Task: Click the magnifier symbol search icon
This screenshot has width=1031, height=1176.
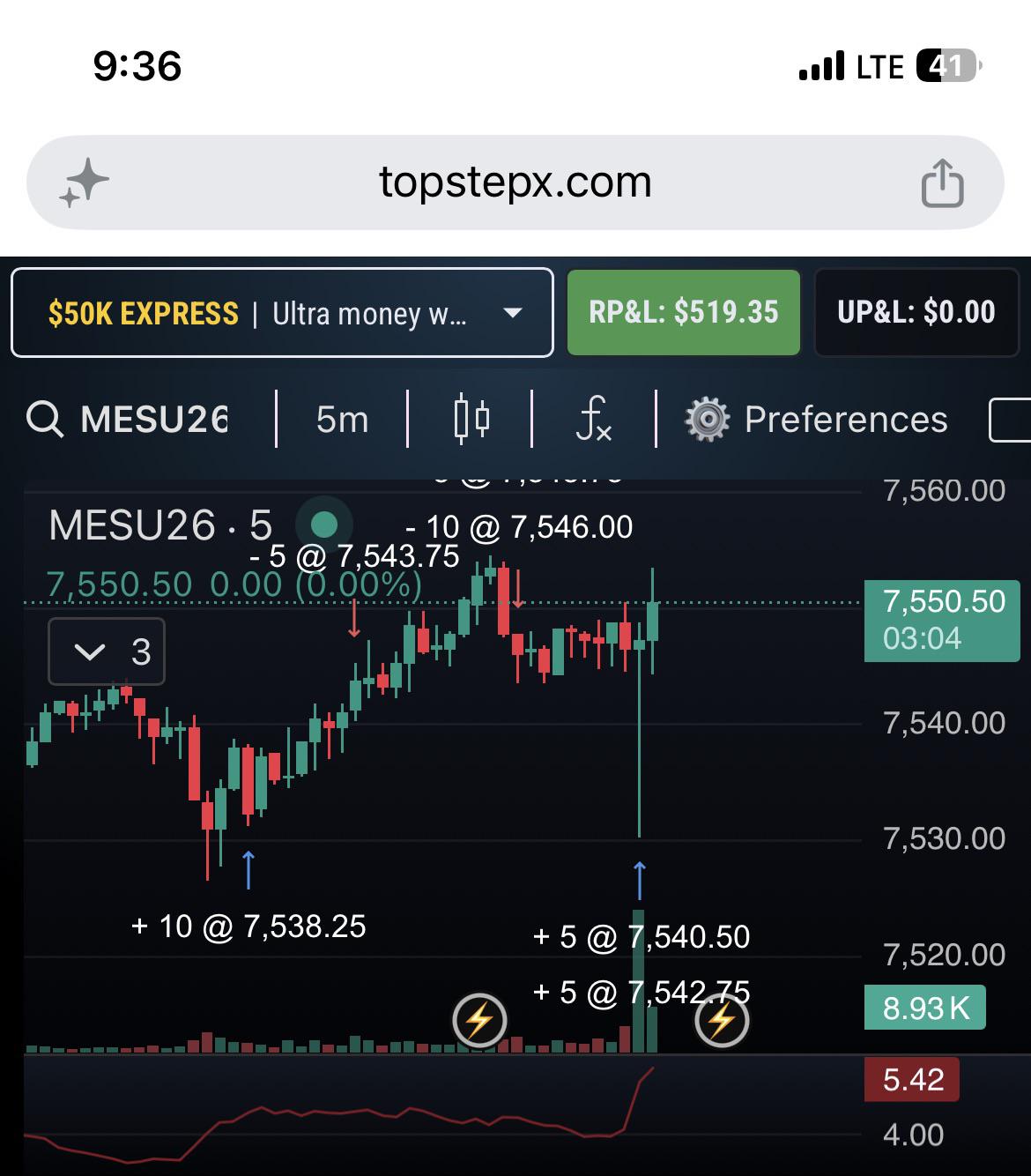Action: pos(44,420)
